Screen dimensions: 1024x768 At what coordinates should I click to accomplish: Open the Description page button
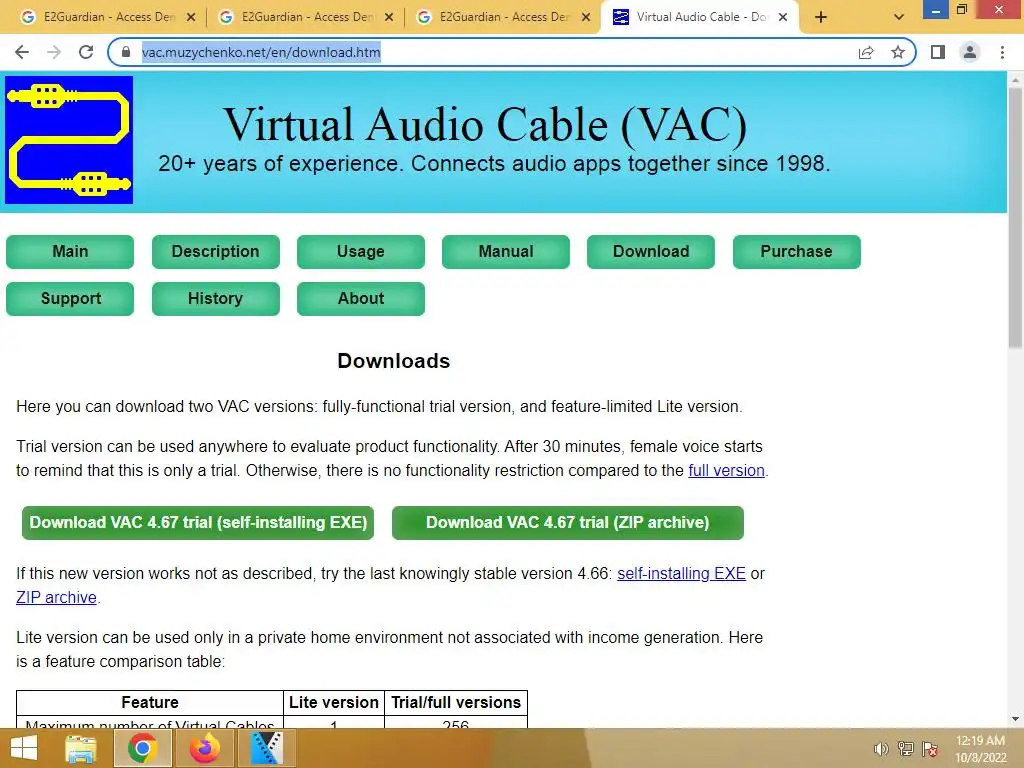216,251
